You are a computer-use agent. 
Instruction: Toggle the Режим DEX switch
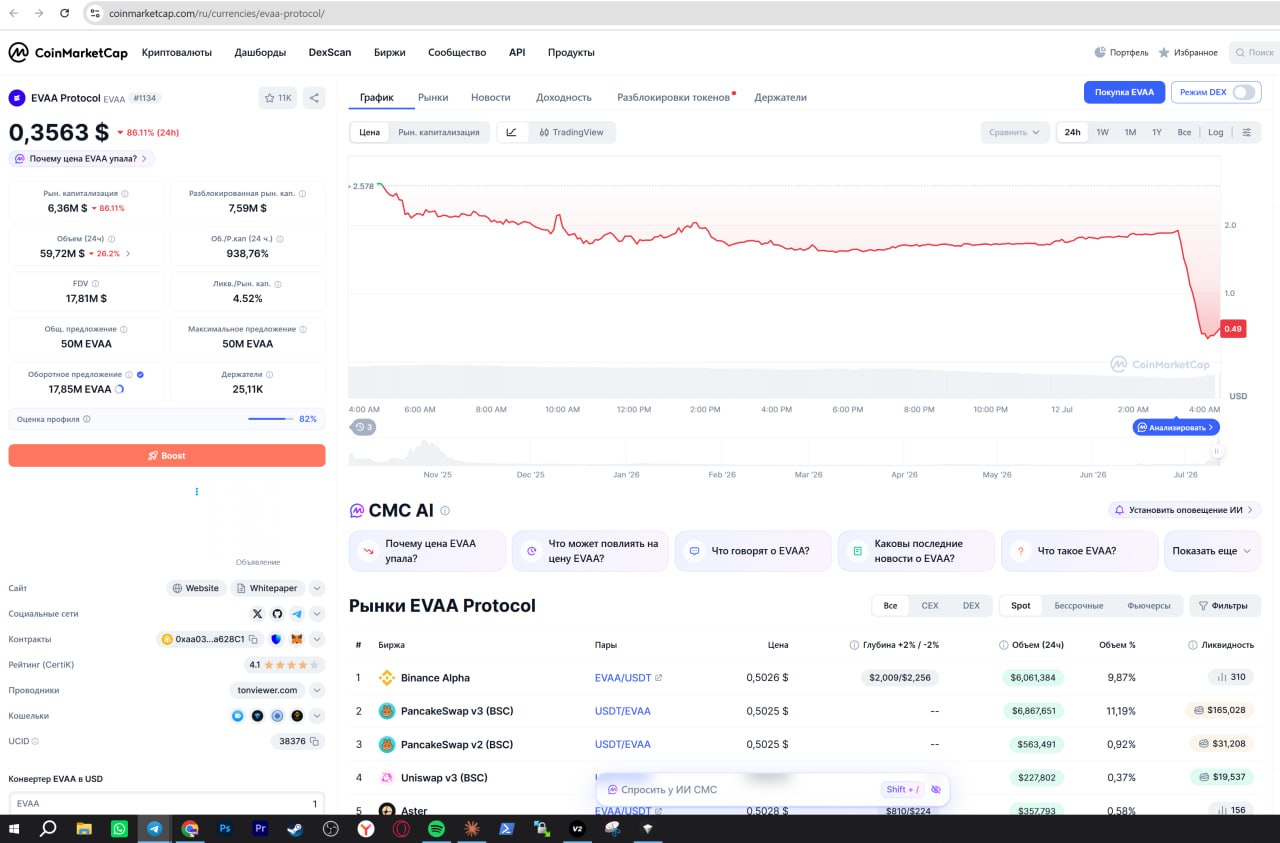coord(1244,92)
